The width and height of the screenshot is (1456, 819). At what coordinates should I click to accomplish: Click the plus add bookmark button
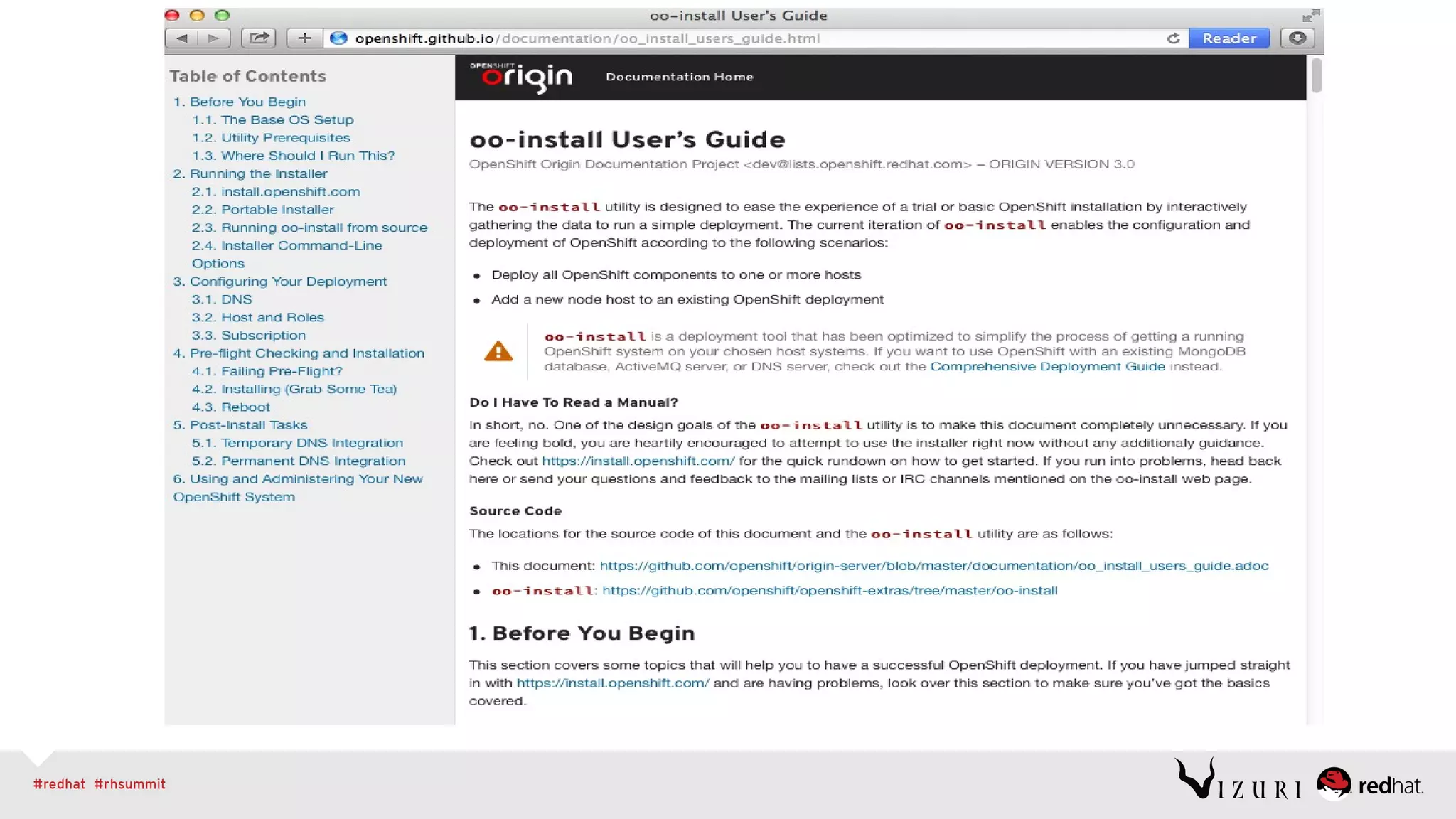pos(304,38)
